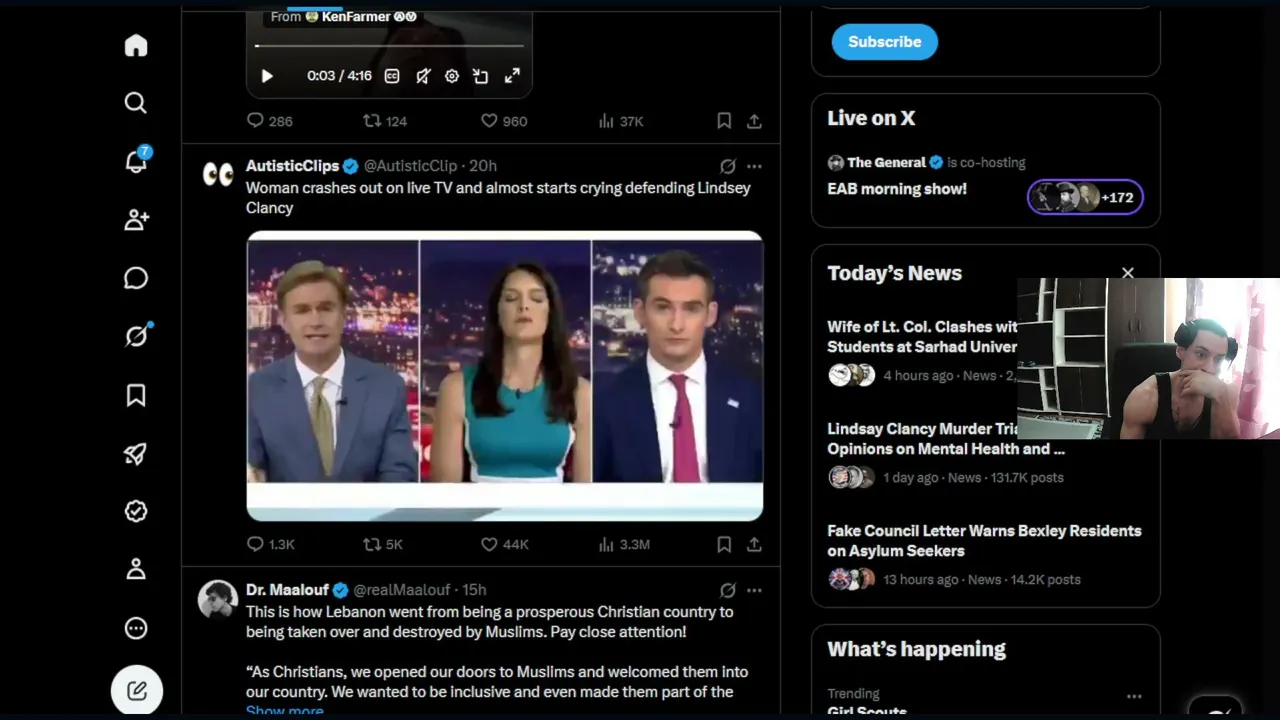Click the Subscribe button
Viewport: 1280px width, 720px height.
pyautogui.click(x=885, y=42)
